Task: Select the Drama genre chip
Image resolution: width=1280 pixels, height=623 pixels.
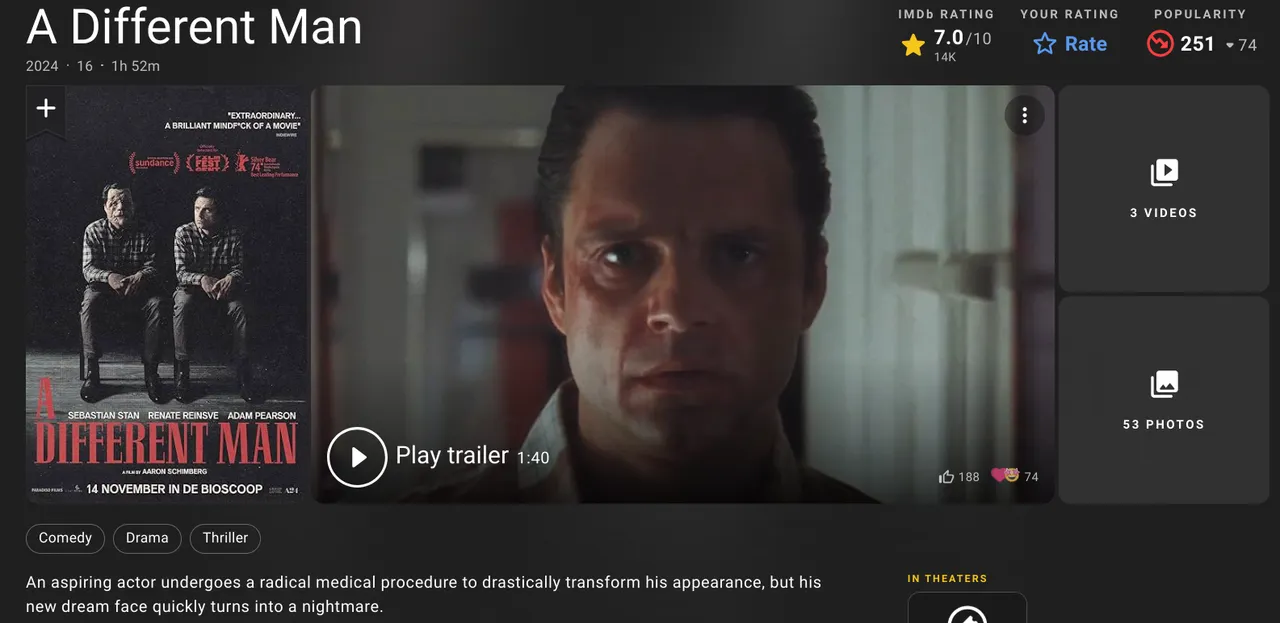Action: [x=147, y=538]
